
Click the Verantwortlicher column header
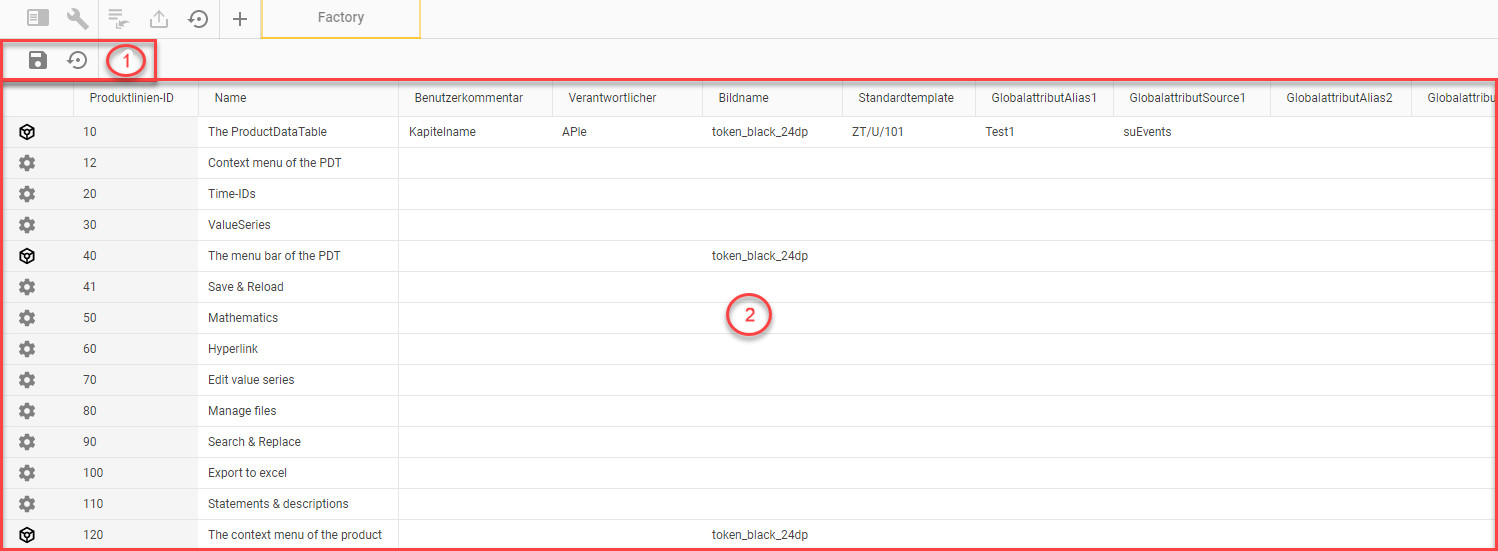612,98
